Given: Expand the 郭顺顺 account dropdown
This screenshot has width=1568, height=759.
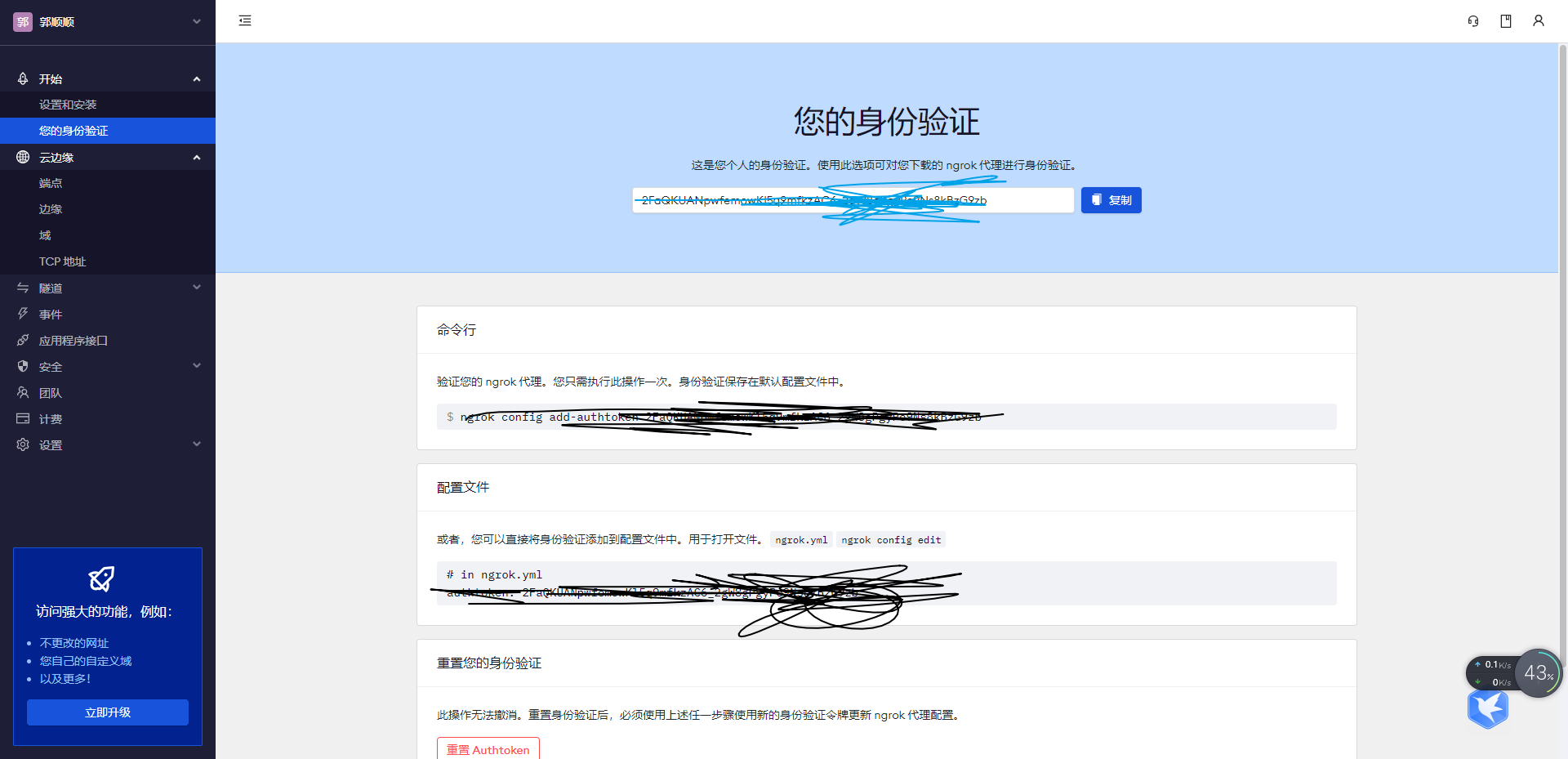Looking at the screenshot, I should pyautogui.click(x=197, y=21).
